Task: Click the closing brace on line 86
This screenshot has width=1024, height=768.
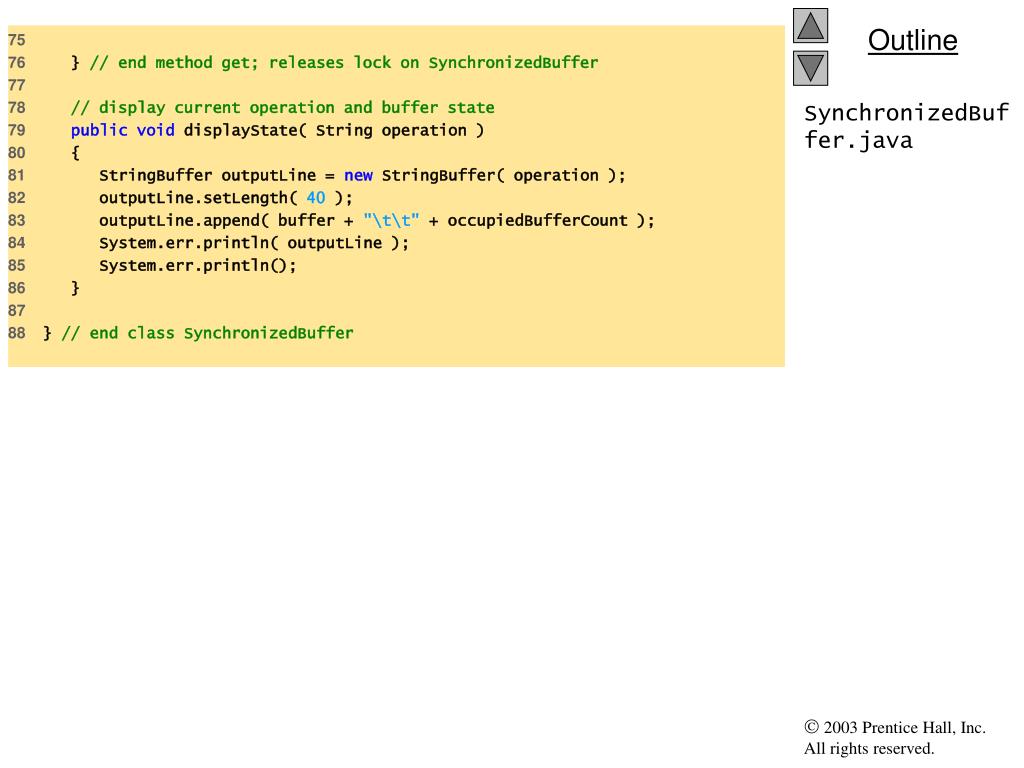Action: click(75, 288)
